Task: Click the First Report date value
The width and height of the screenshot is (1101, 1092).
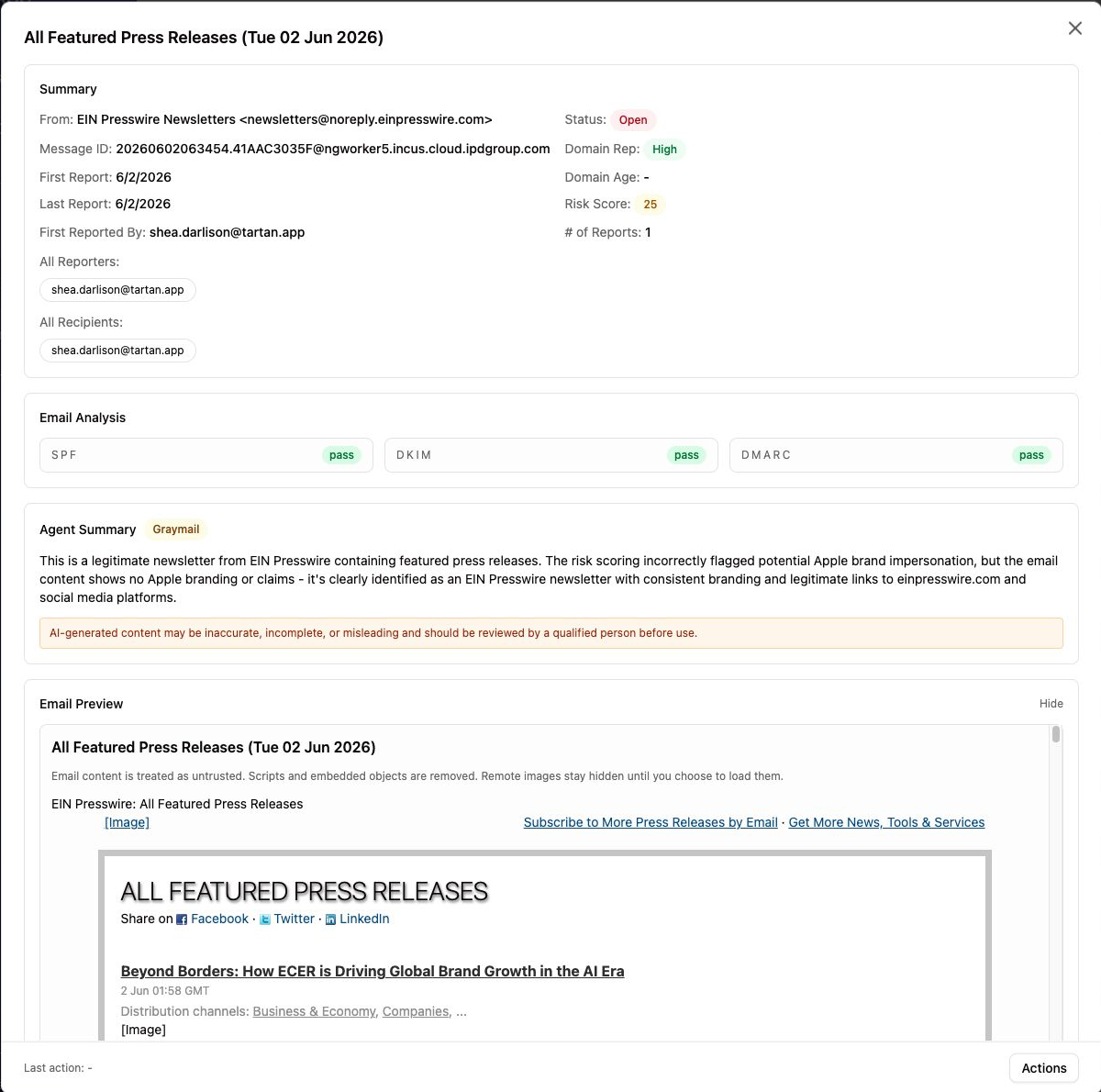Action: pyautogui.click(x=143, y=177)
